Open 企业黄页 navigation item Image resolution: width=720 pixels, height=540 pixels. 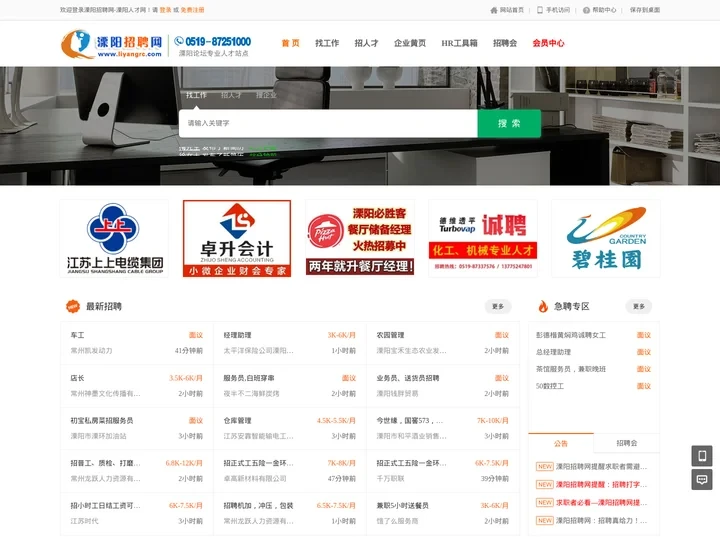pos(410,43)
